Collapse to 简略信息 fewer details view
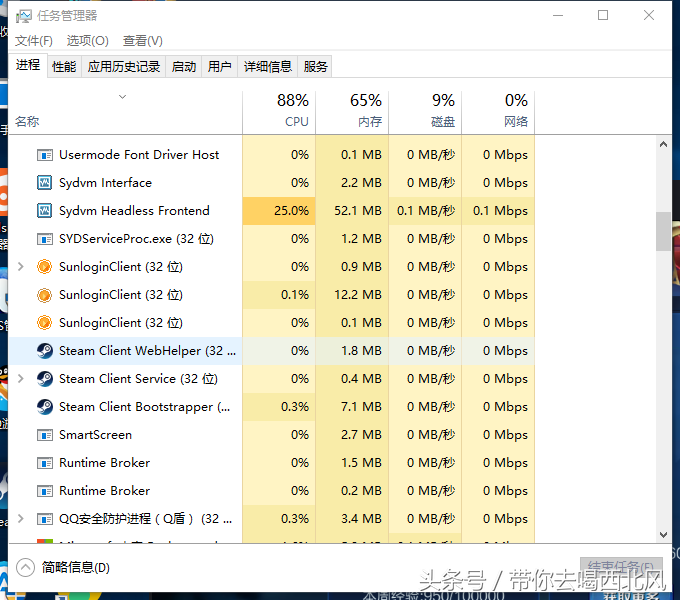 63,567
